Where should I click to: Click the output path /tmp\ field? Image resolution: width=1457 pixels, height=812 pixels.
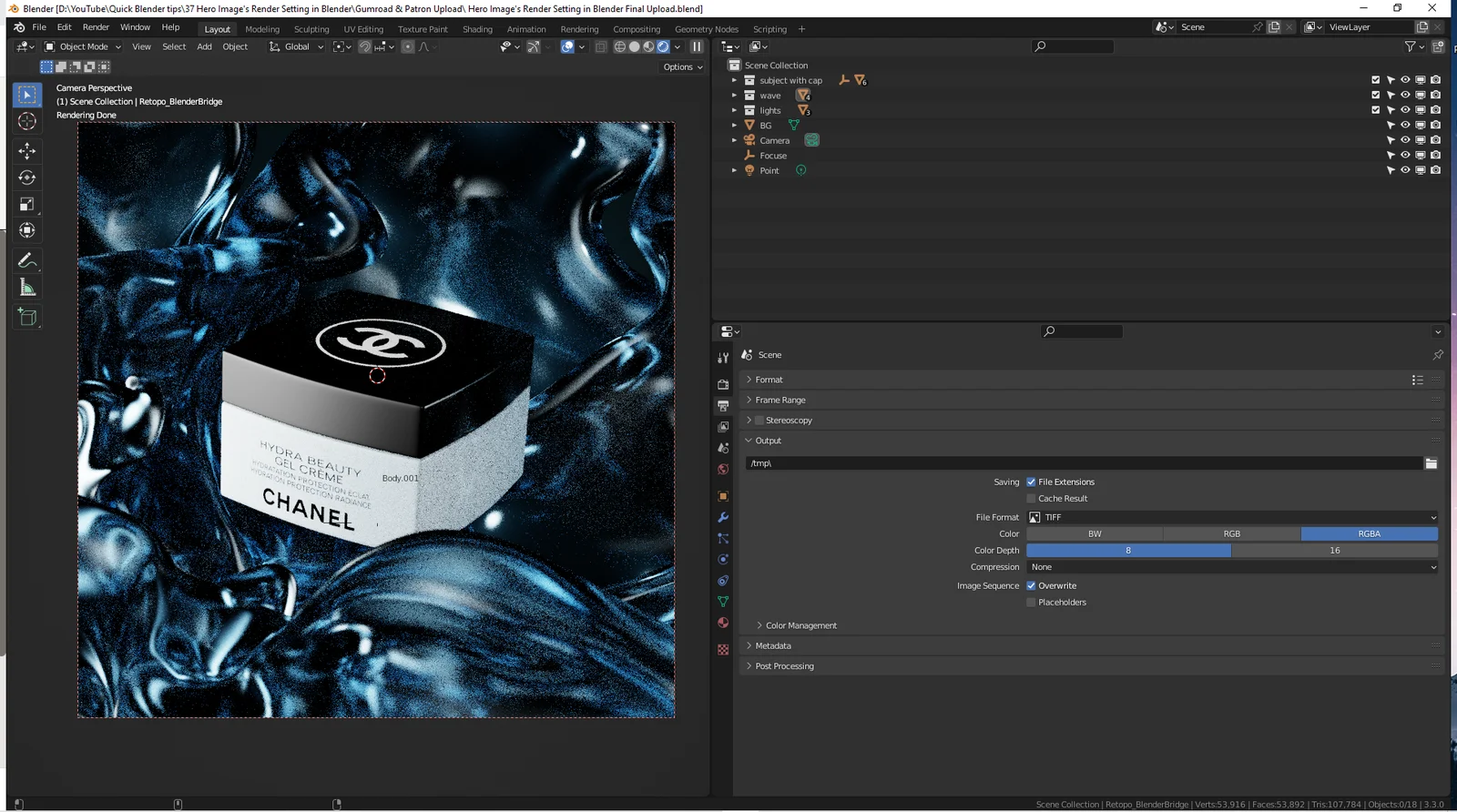pyautogui.click(x=1084, y=463)
